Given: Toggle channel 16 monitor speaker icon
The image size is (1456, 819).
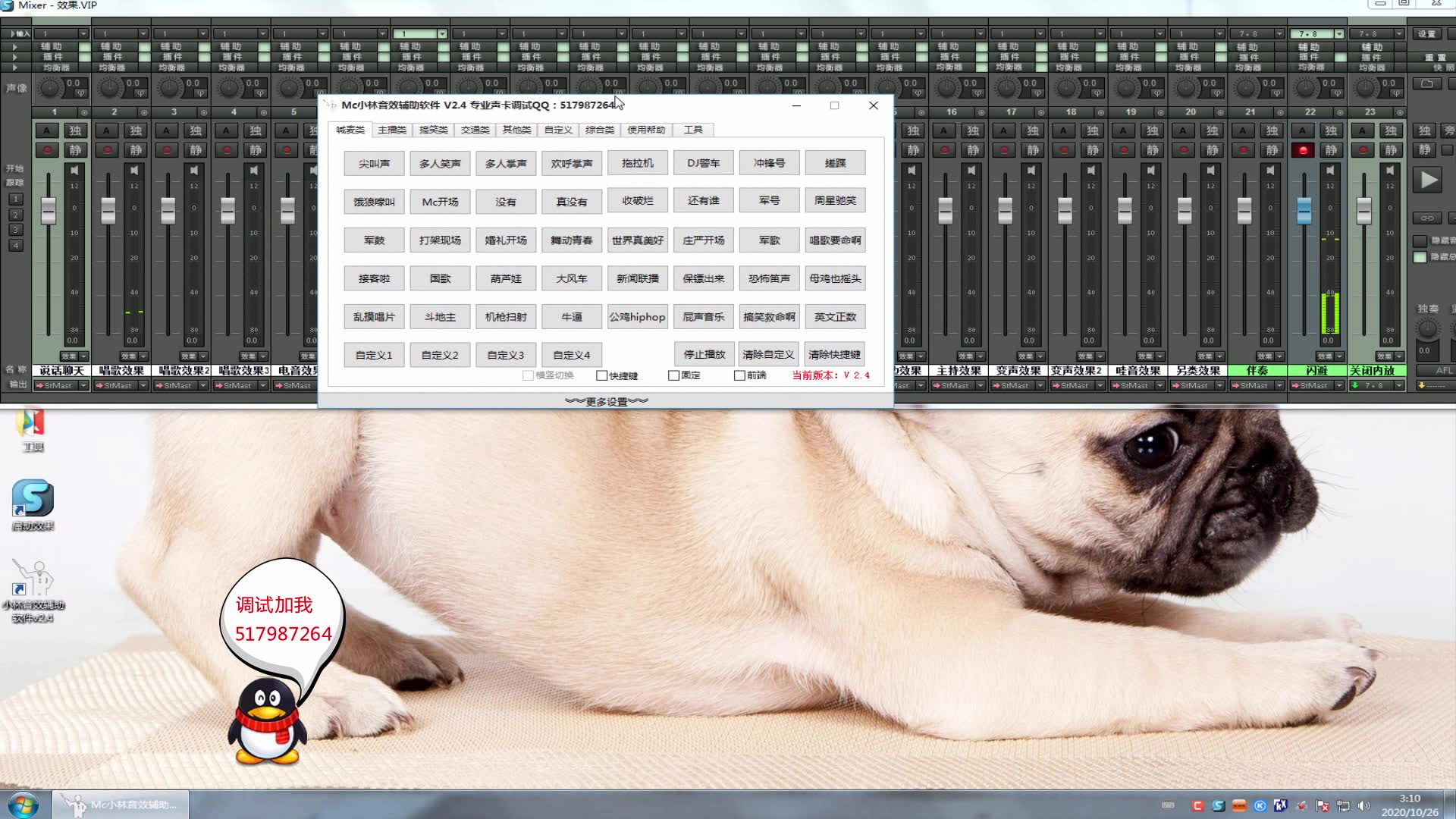Looking at the screenshot, I should [971, 171].
